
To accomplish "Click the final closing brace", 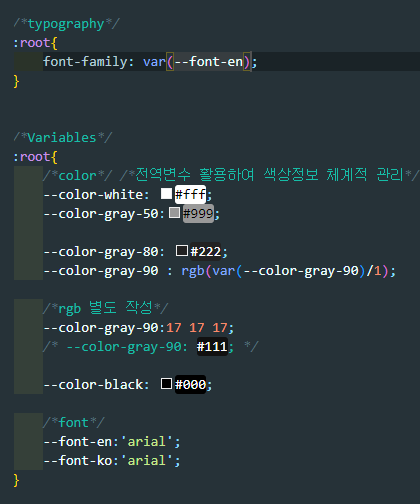I will pyautogui.click(x=16, y=480).
